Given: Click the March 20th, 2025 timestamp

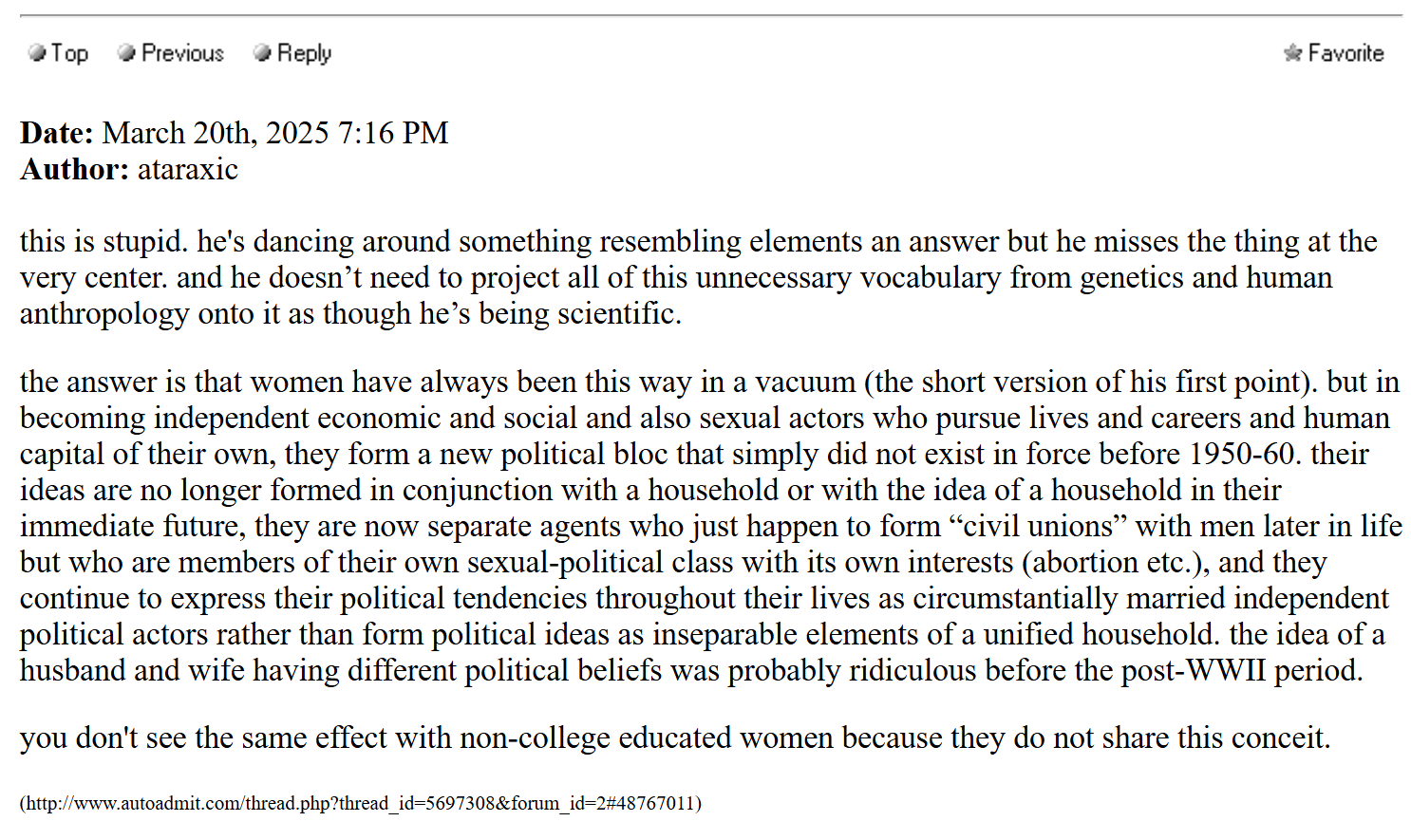Looking at the screenshot, I should (275, 133).
